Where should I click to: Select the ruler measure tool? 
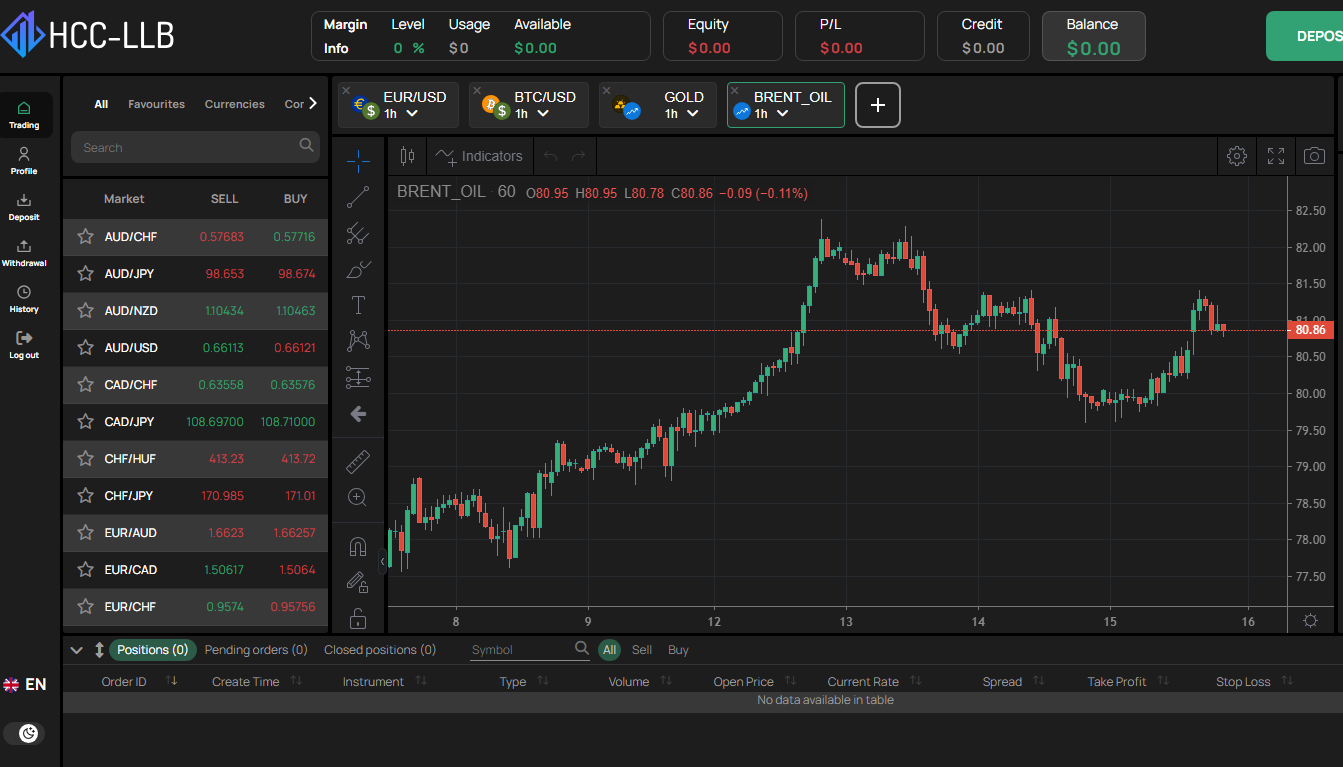tap(358, 461)
